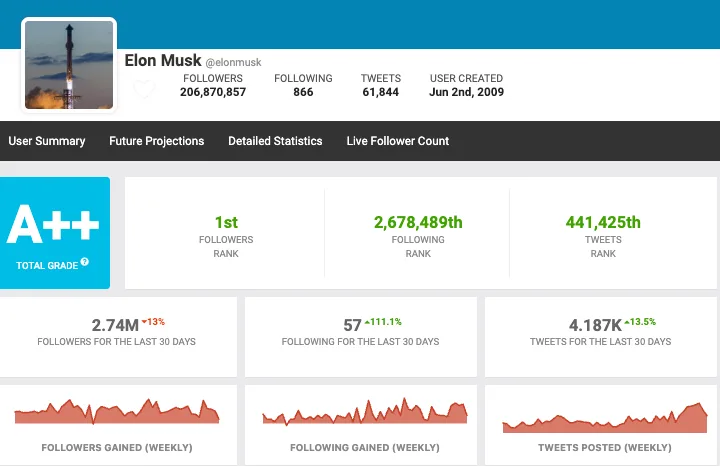Click TWEETS FOR THE LAST 30 DAYS label
Image resolution: width=720 pixels, height=466 pixels.
point(601,342)
